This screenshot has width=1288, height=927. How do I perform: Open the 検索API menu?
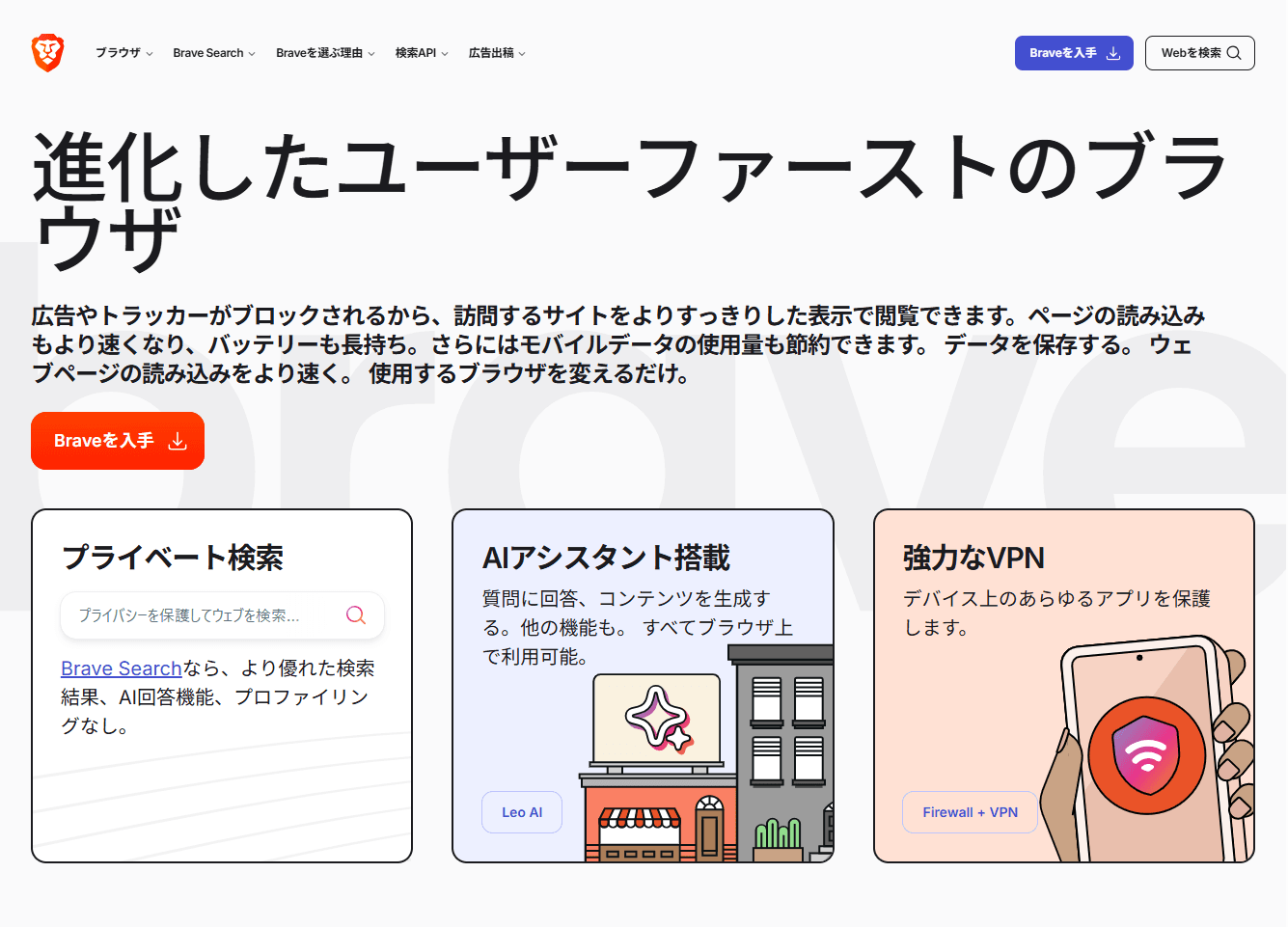[422, 53]
